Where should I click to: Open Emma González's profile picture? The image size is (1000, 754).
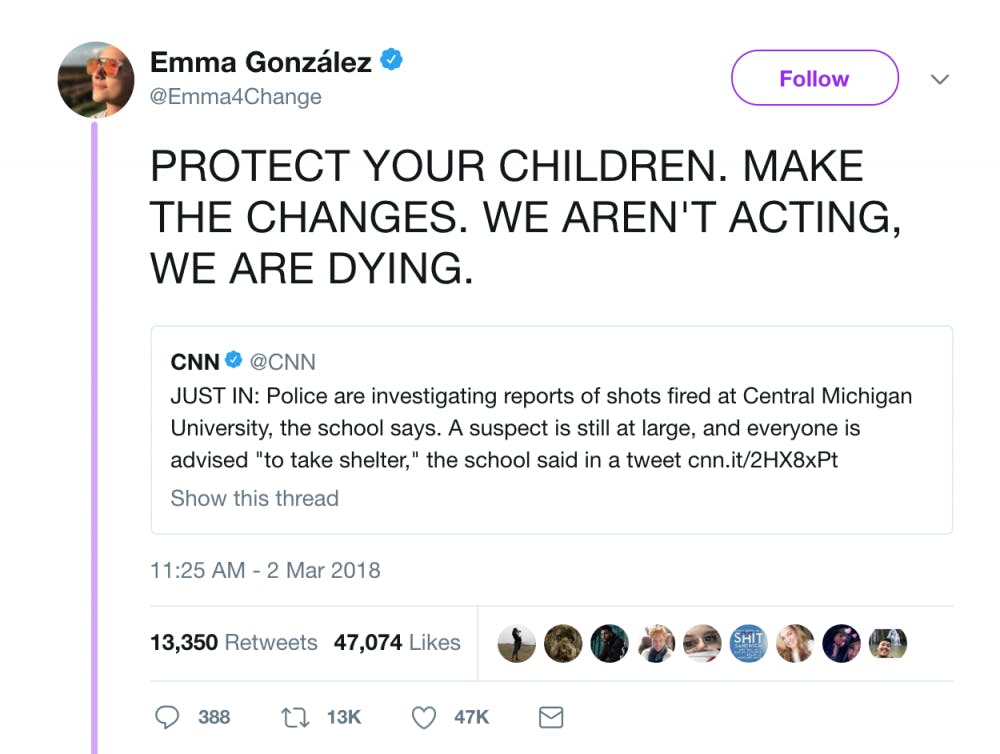pyautogui.click(x=96, y=80)
